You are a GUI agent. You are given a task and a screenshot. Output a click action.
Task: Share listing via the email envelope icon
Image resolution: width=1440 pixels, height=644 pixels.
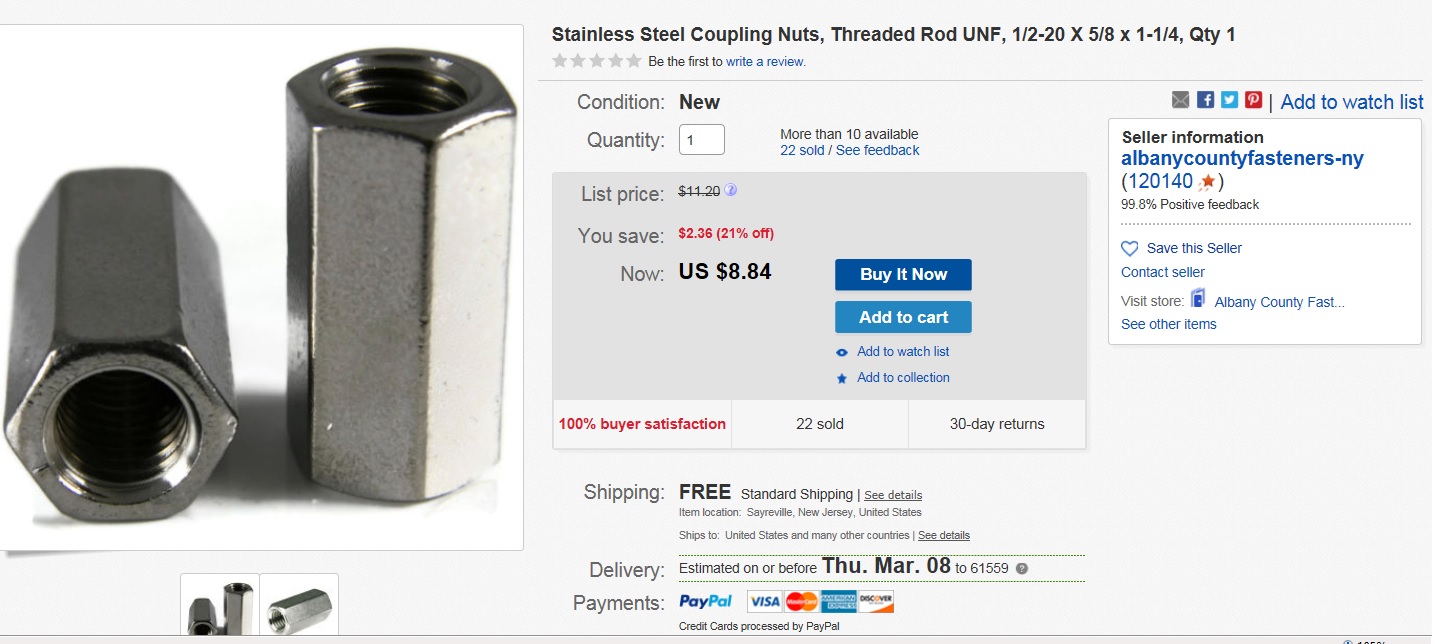pyautogui.click(x=1181, y=100)
